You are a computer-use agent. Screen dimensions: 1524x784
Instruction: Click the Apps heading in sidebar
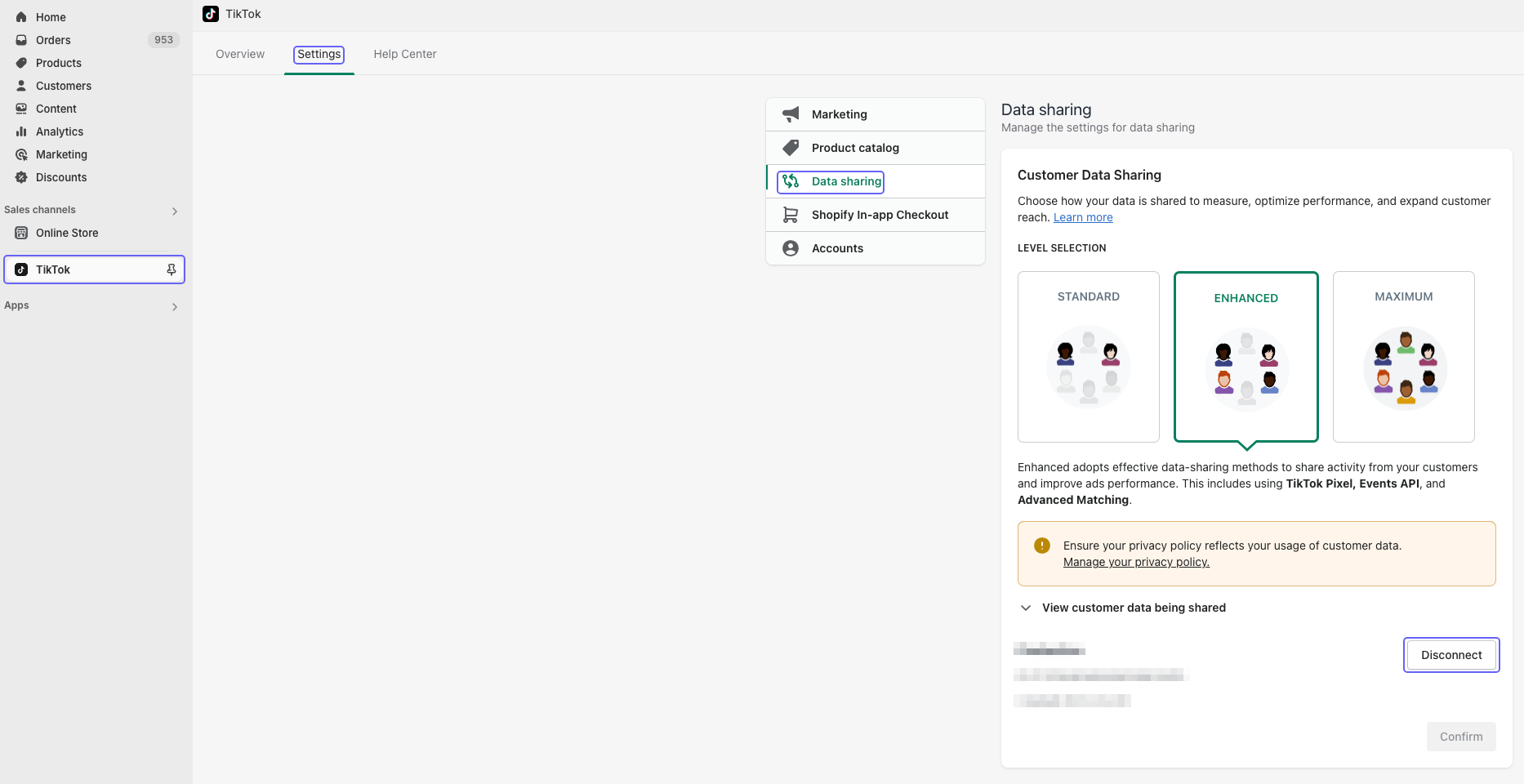click(16, 305)
